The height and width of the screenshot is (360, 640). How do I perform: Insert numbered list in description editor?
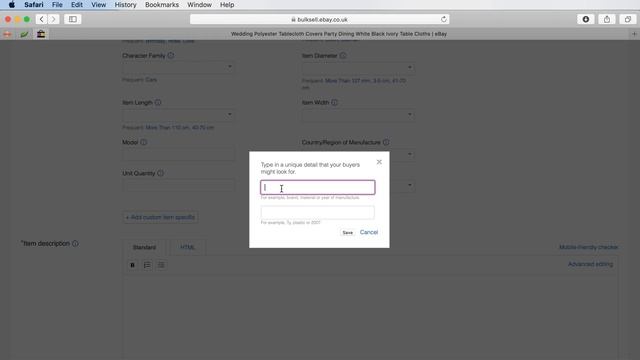147,265
